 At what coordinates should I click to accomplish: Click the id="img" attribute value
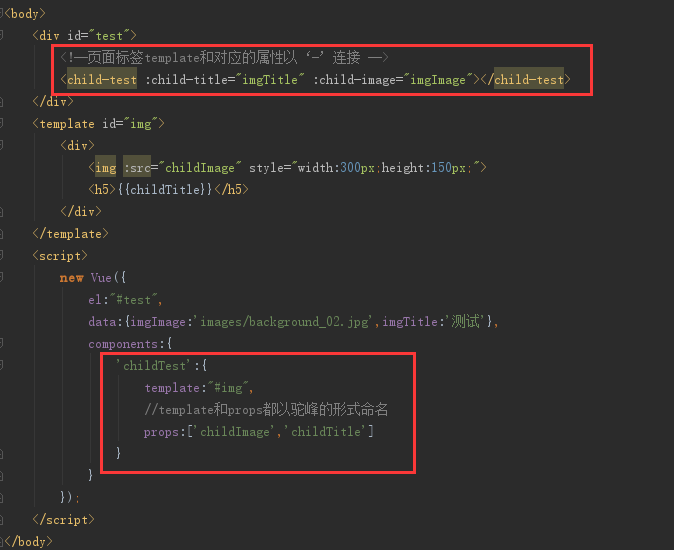[x=141, y=124]
